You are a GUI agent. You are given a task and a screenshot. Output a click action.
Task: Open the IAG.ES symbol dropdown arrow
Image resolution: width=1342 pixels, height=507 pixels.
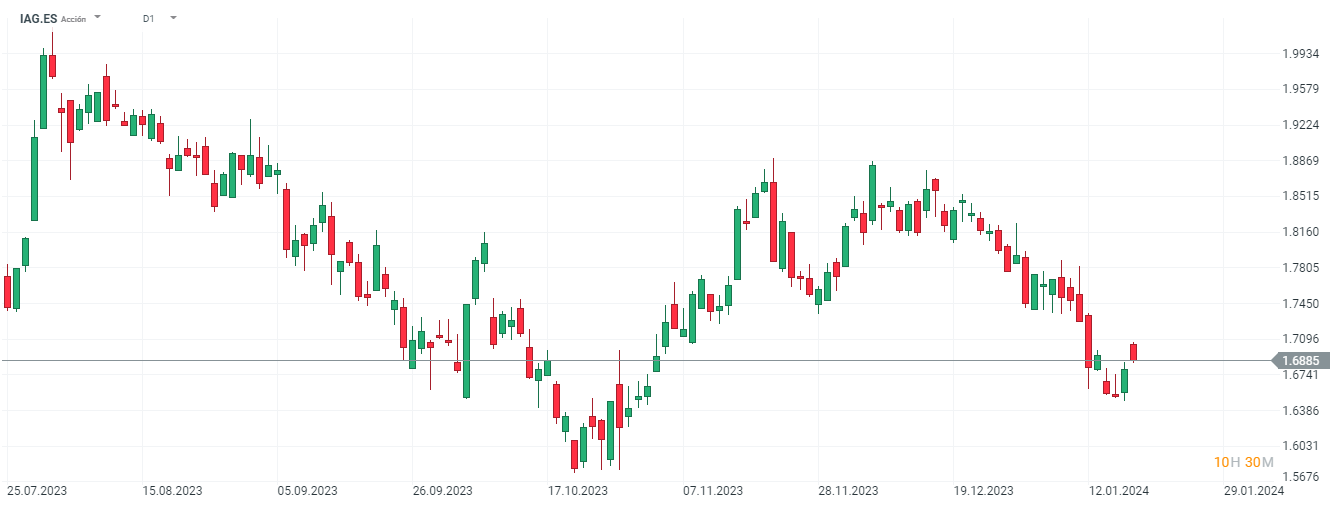pos(97,18)
